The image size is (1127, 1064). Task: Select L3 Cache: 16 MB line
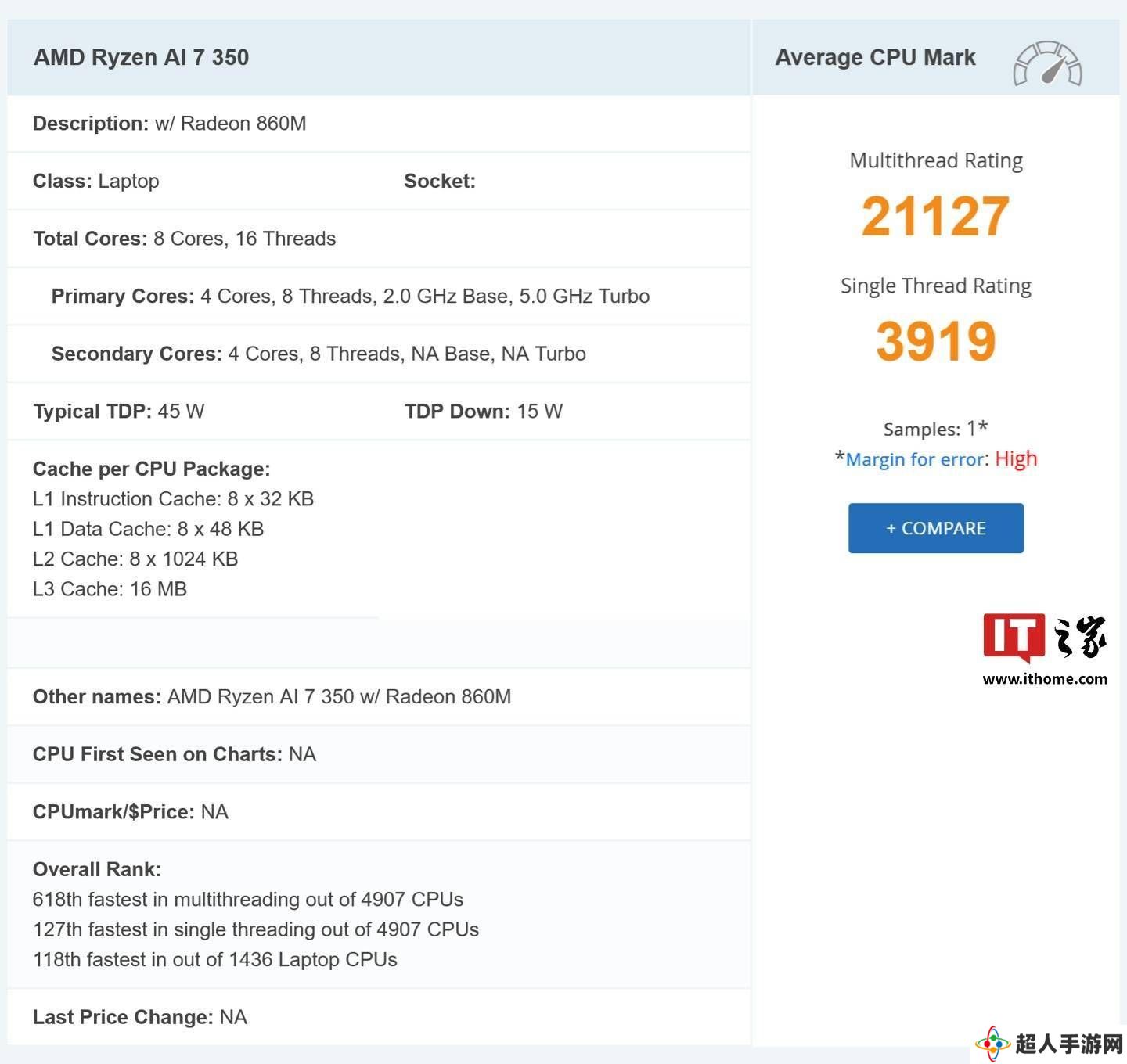[110, 589]
